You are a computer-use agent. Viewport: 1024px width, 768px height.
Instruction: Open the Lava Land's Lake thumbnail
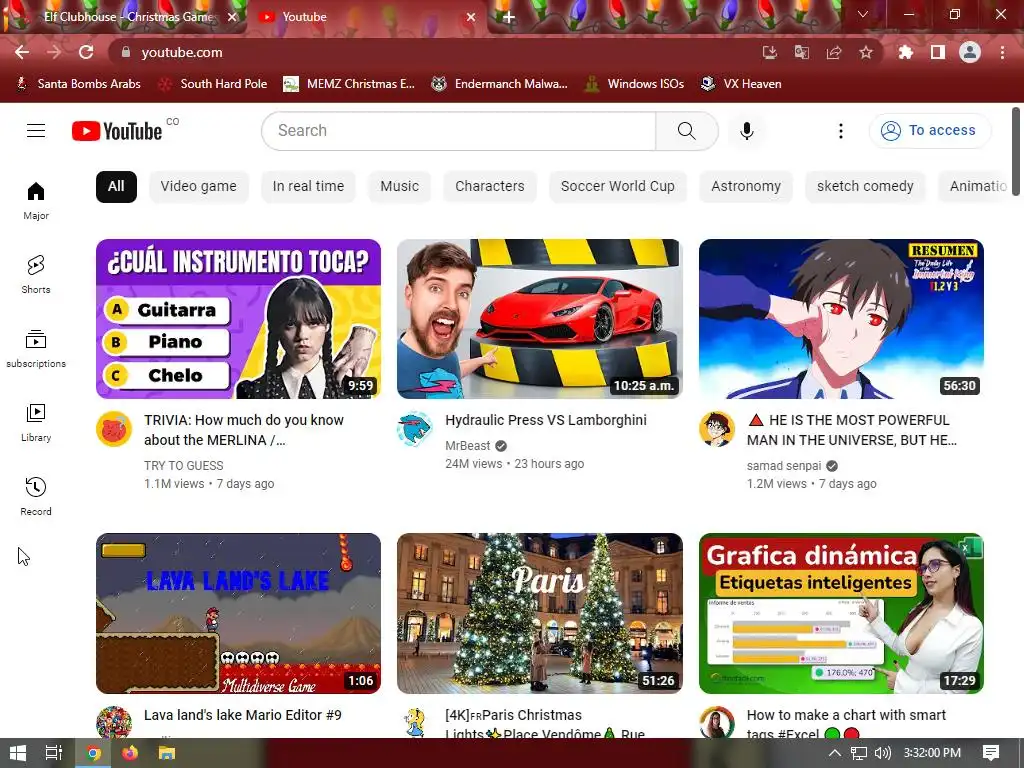coord(238,613)
